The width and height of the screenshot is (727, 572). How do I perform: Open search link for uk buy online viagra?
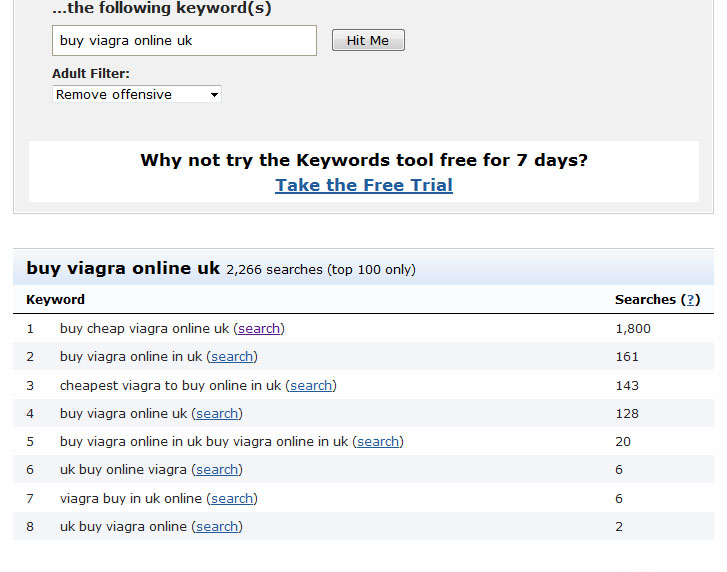click(x=217, y=470)
